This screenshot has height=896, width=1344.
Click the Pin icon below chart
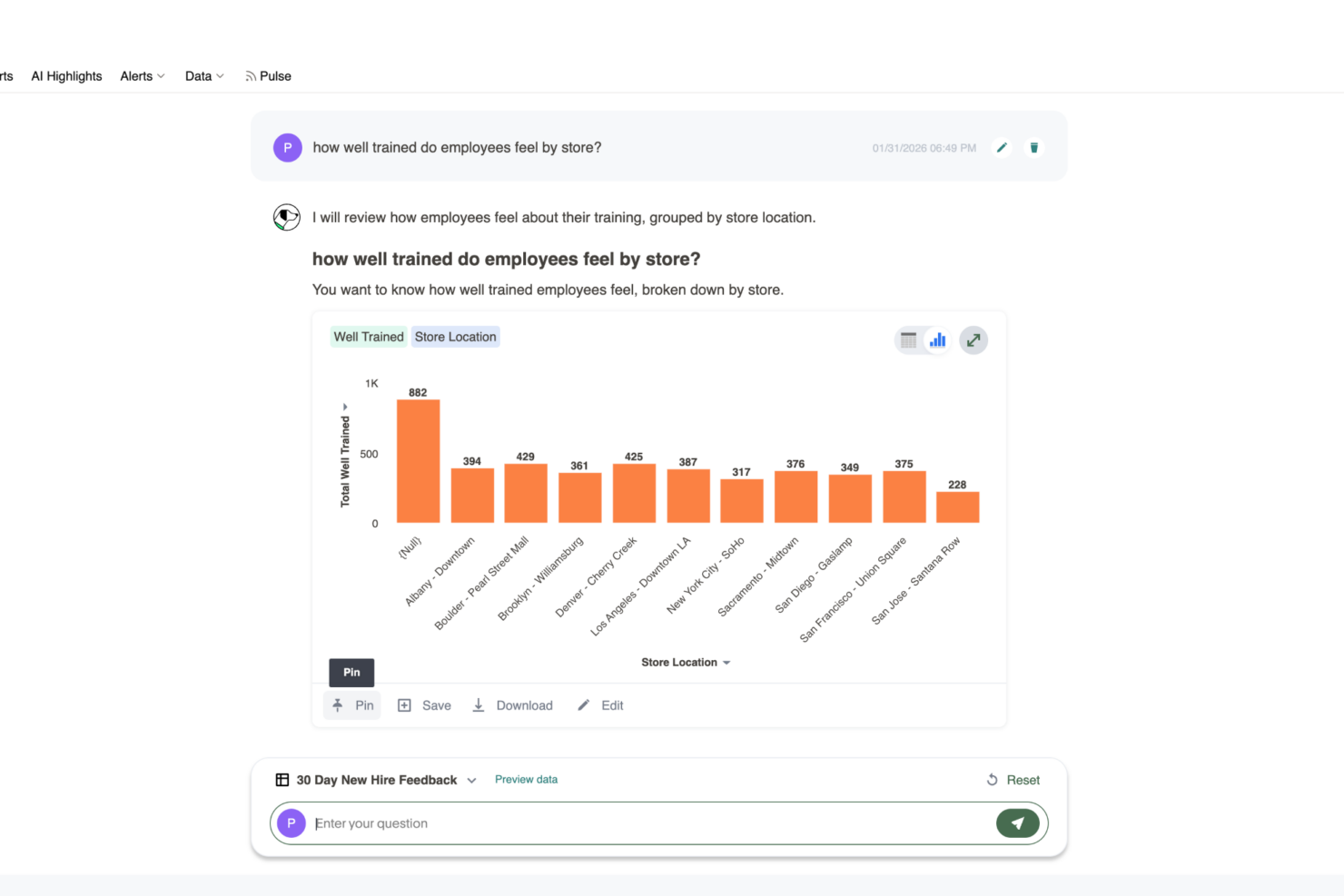point(338,705)
